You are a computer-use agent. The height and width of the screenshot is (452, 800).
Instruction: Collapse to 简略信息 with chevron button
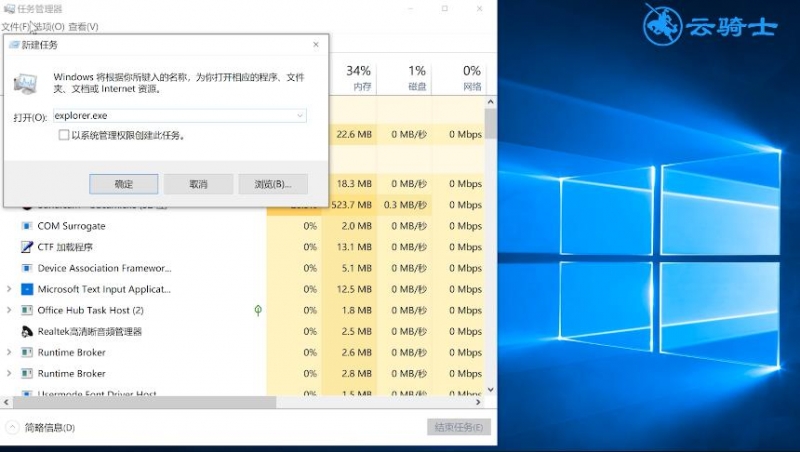12,428
